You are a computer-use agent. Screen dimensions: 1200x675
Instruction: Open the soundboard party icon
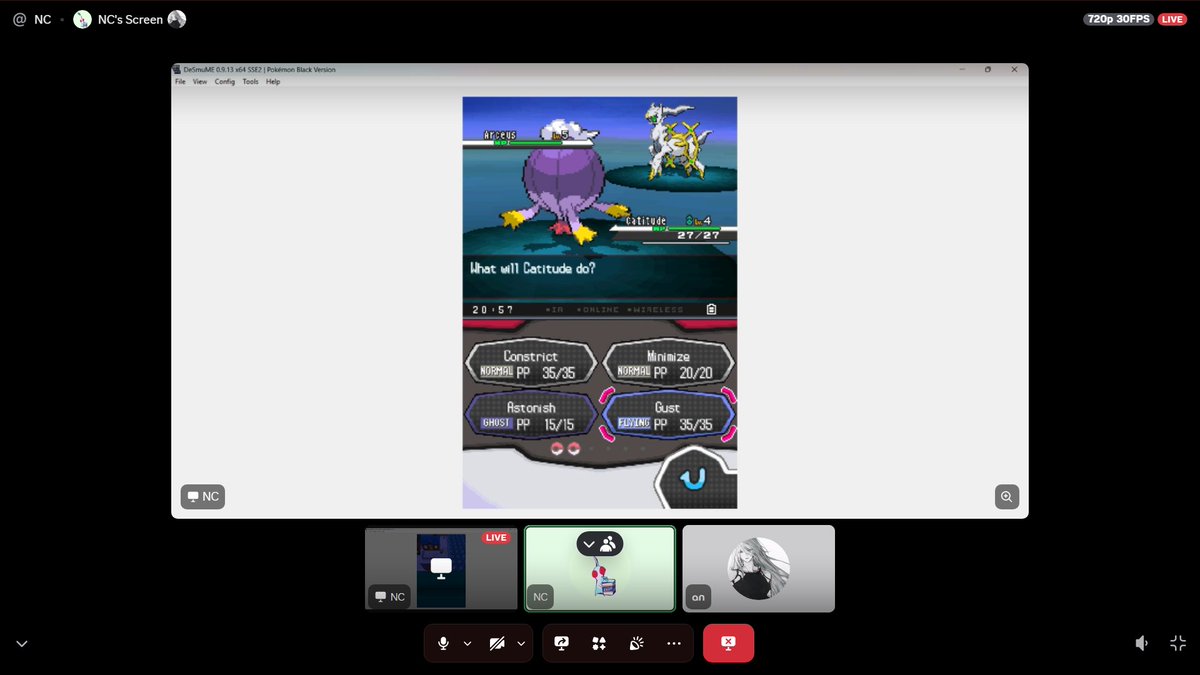point(636,643)
